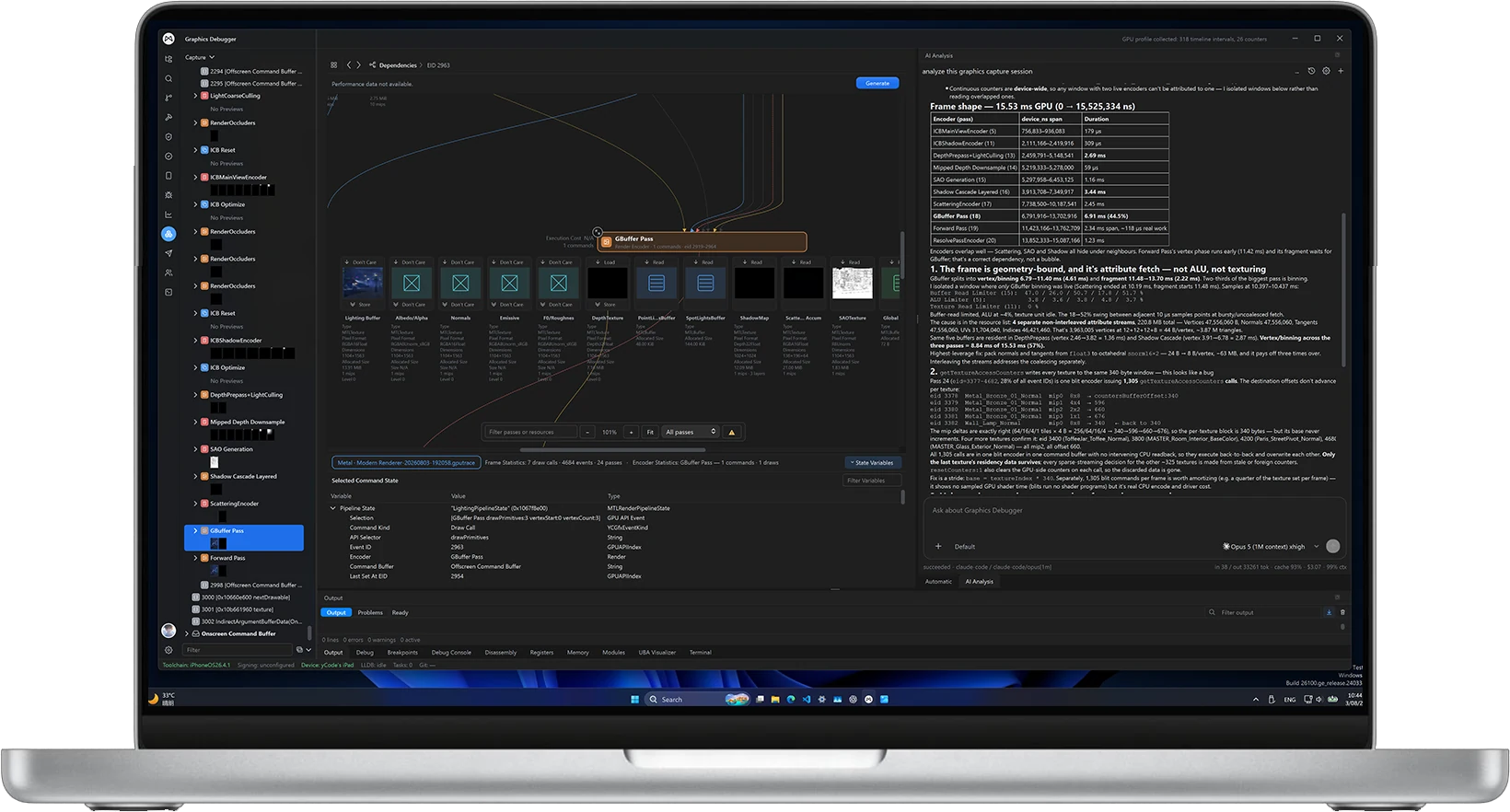The height and width of the screenshot is (812, 1510).
Task: Open the Opus 5 model selector dropdown
Action: [1271, 546]
